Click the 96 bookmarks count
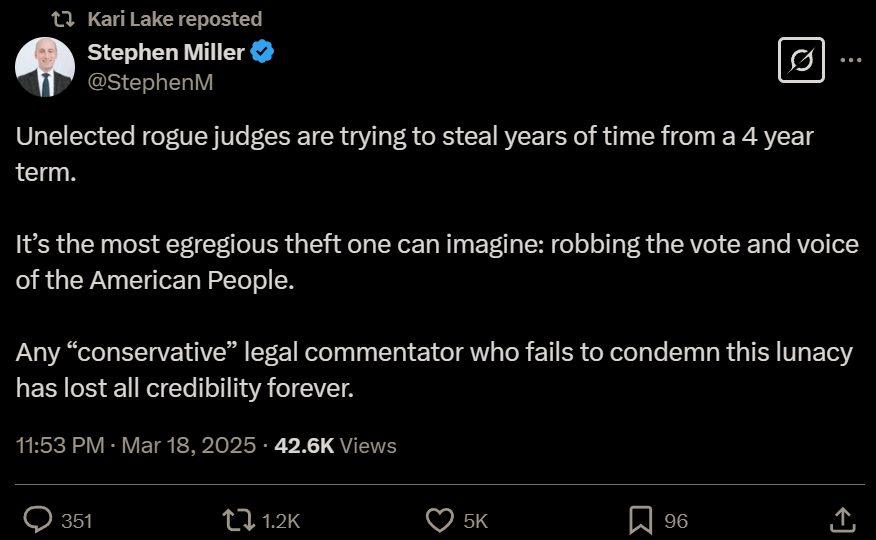 676,520
